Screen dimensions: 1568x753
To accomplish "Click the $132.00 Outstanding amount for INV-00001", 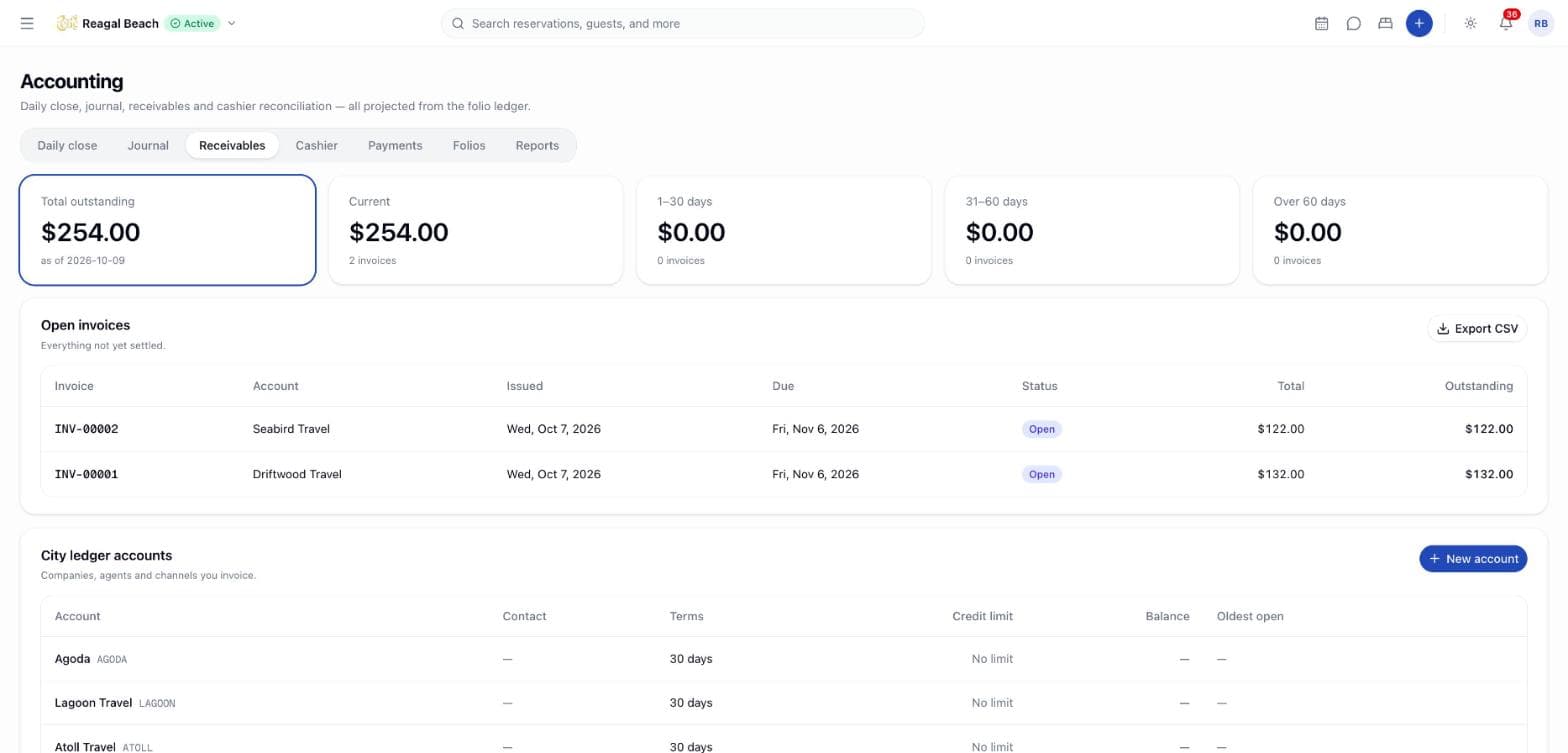I will pos(1488,474).
